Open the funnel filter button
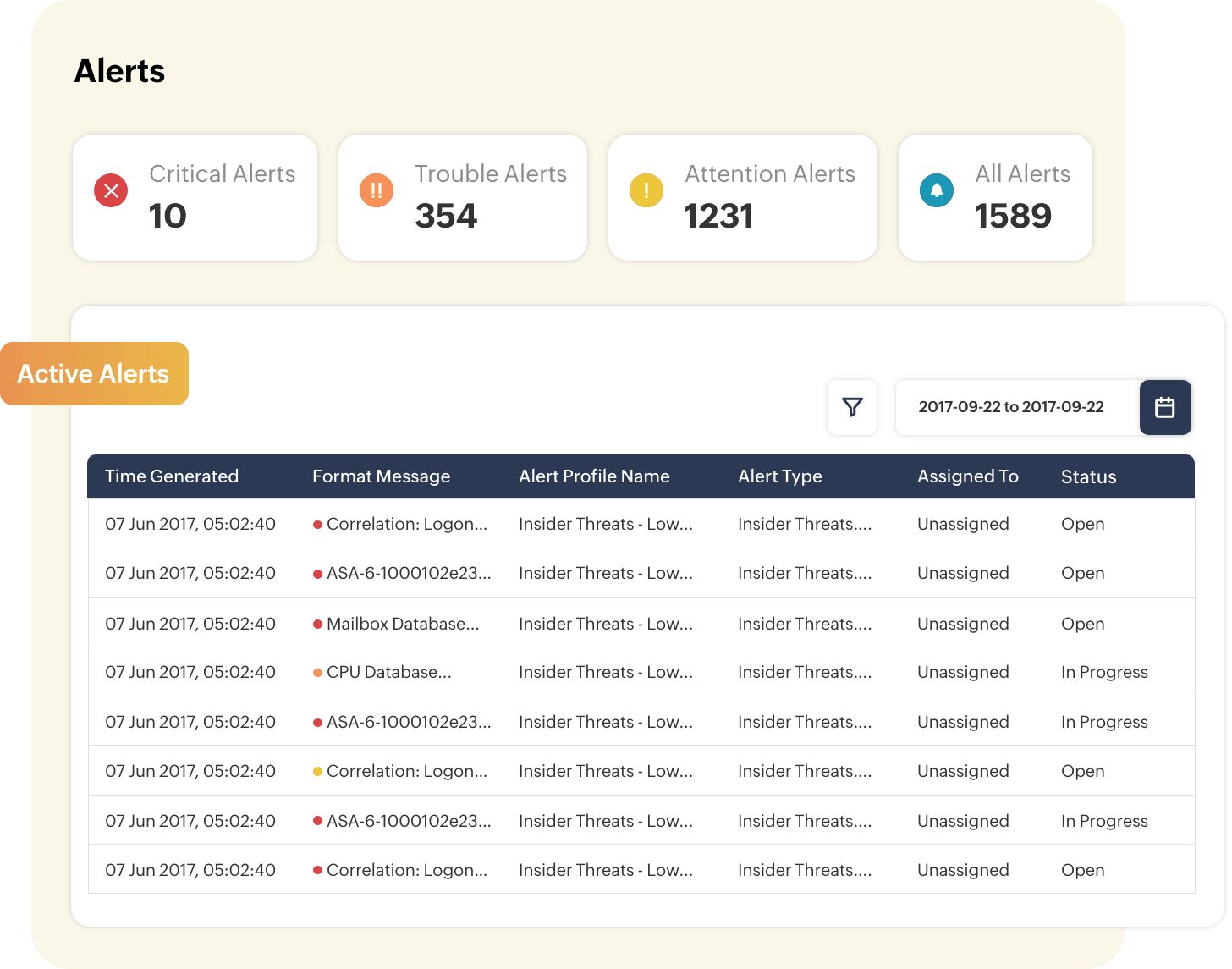This screenshot has width=1232, height=969. coord(852,407)
